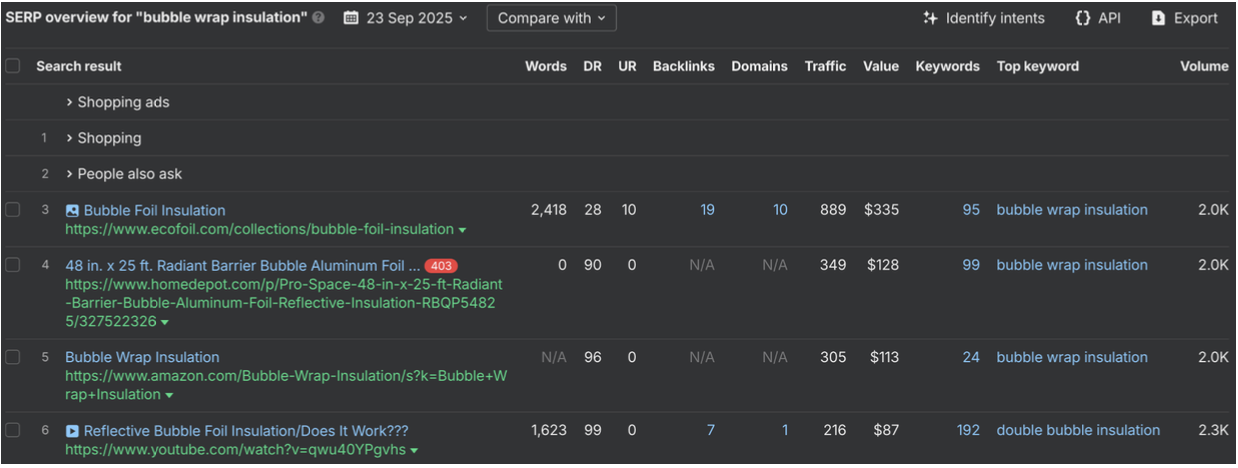Image resolution: width=1238 pixels, height=468 pixels.
Task: Click the API curly braces icon
Action: (1083, 18)
